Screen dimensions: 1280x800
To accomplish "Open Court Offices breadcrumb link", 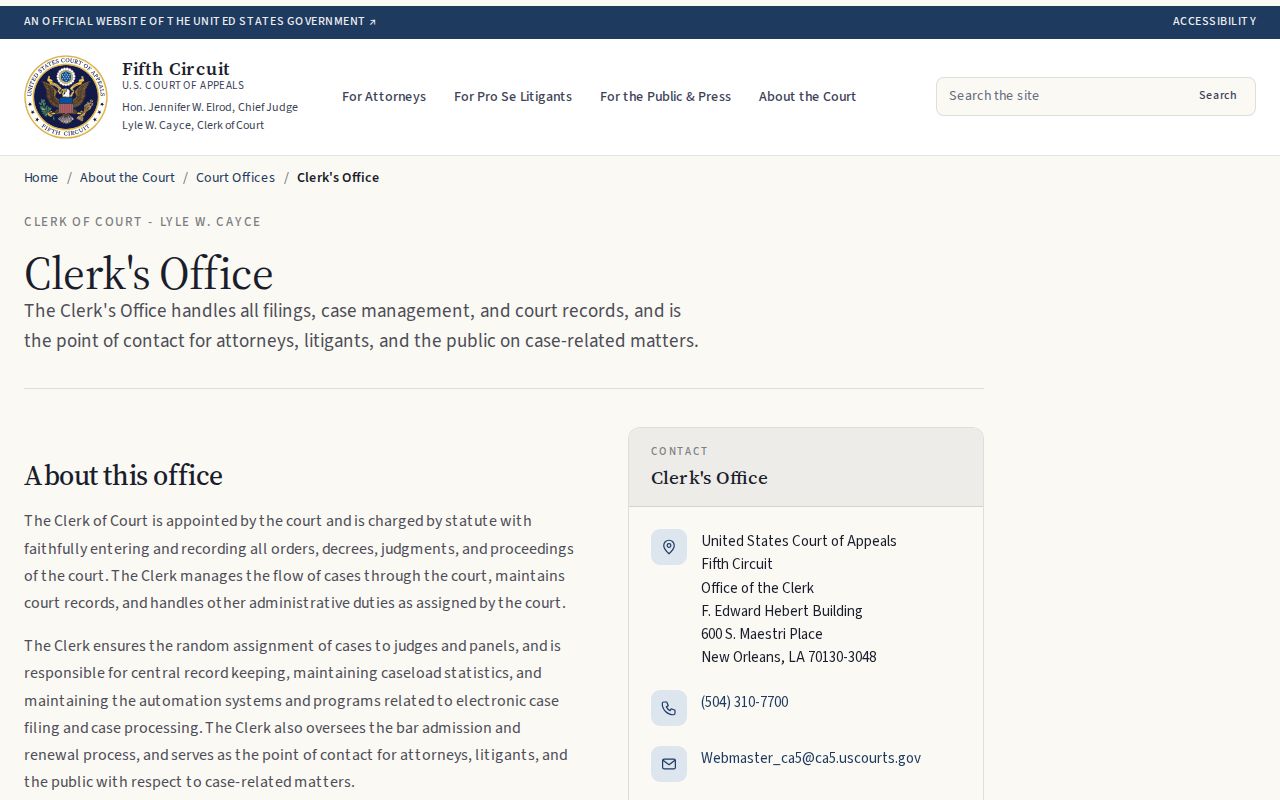I will coord(235,177).
